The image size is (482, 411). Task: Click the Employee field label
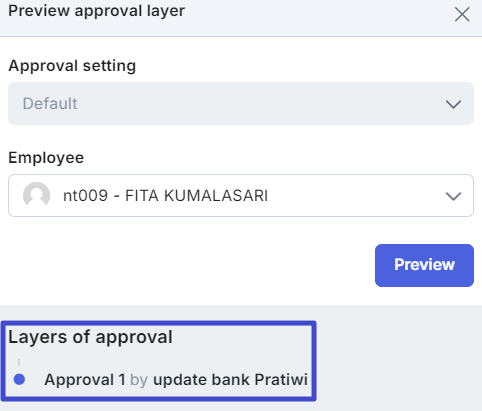(x=46, y=158)
